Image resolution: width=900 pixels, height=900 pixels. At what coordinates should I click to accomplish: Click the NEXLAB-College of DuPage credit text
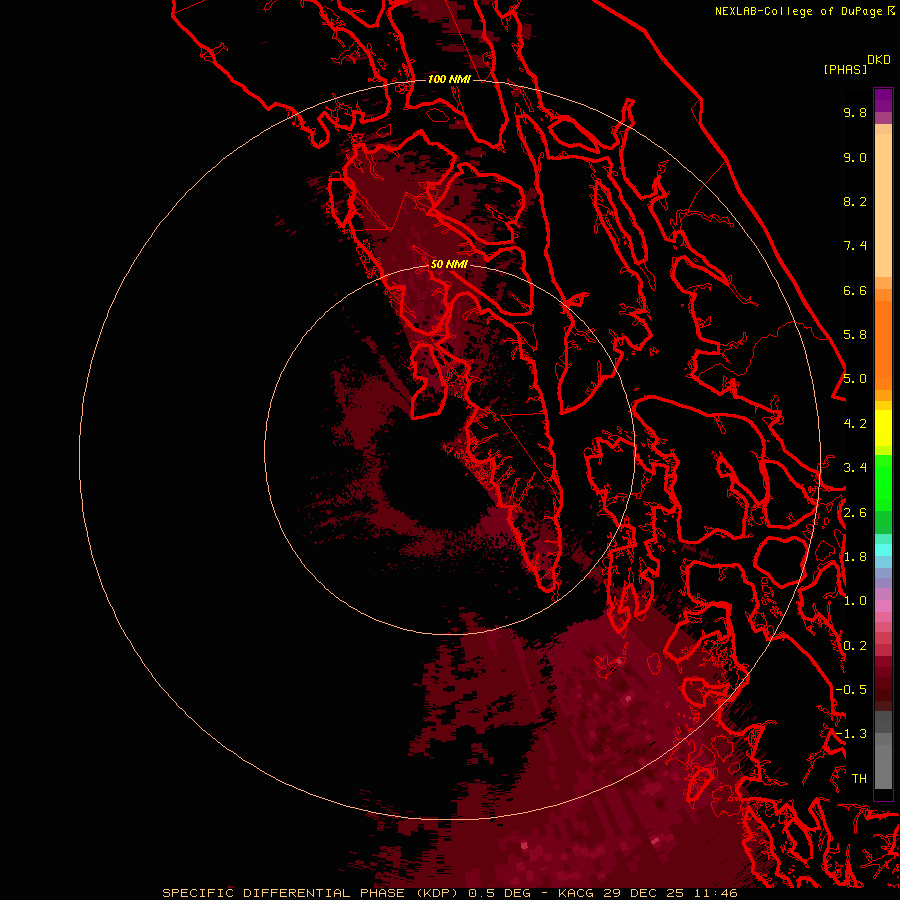click(801, 11)
